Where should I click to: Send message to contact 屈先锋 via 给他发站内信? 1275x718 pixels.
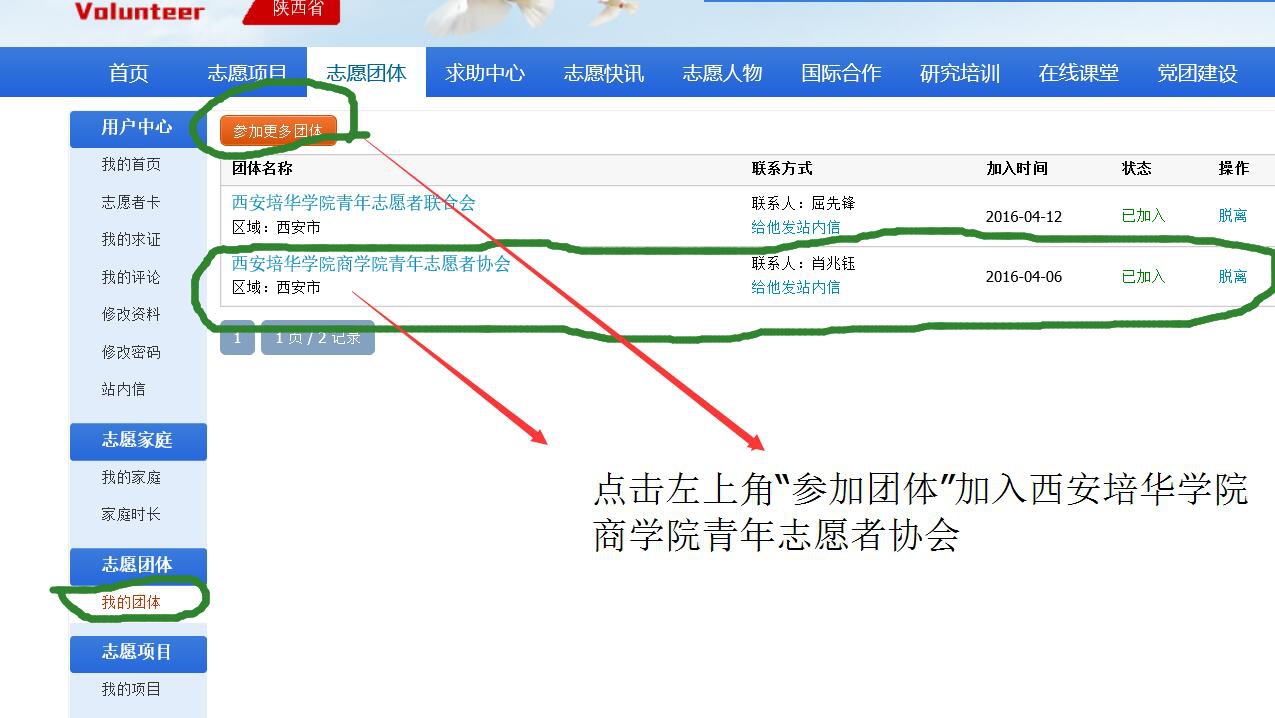[795, 228]
